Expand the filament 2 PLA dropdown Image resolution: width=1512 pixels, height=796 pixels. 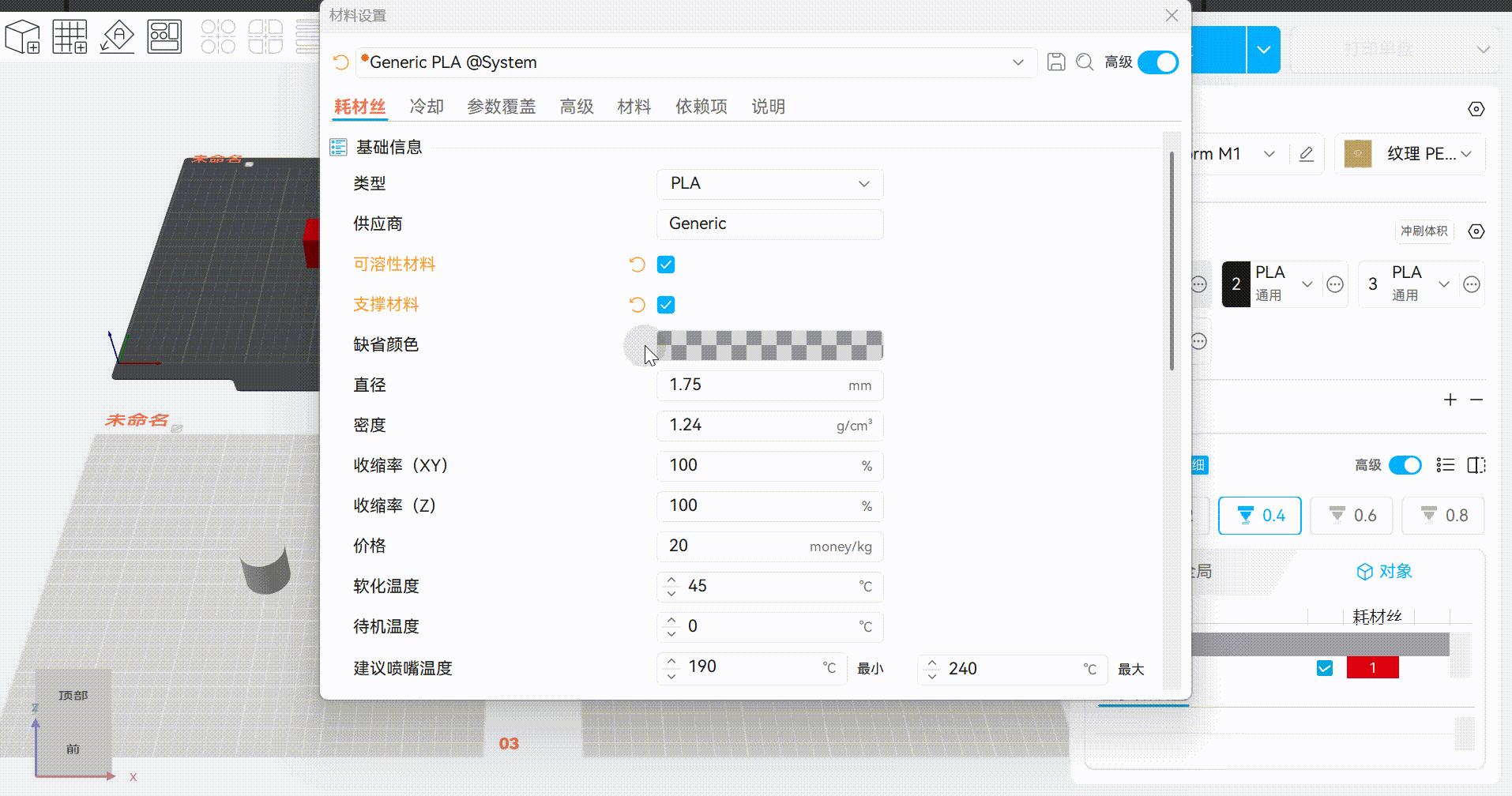(1307, 284)
